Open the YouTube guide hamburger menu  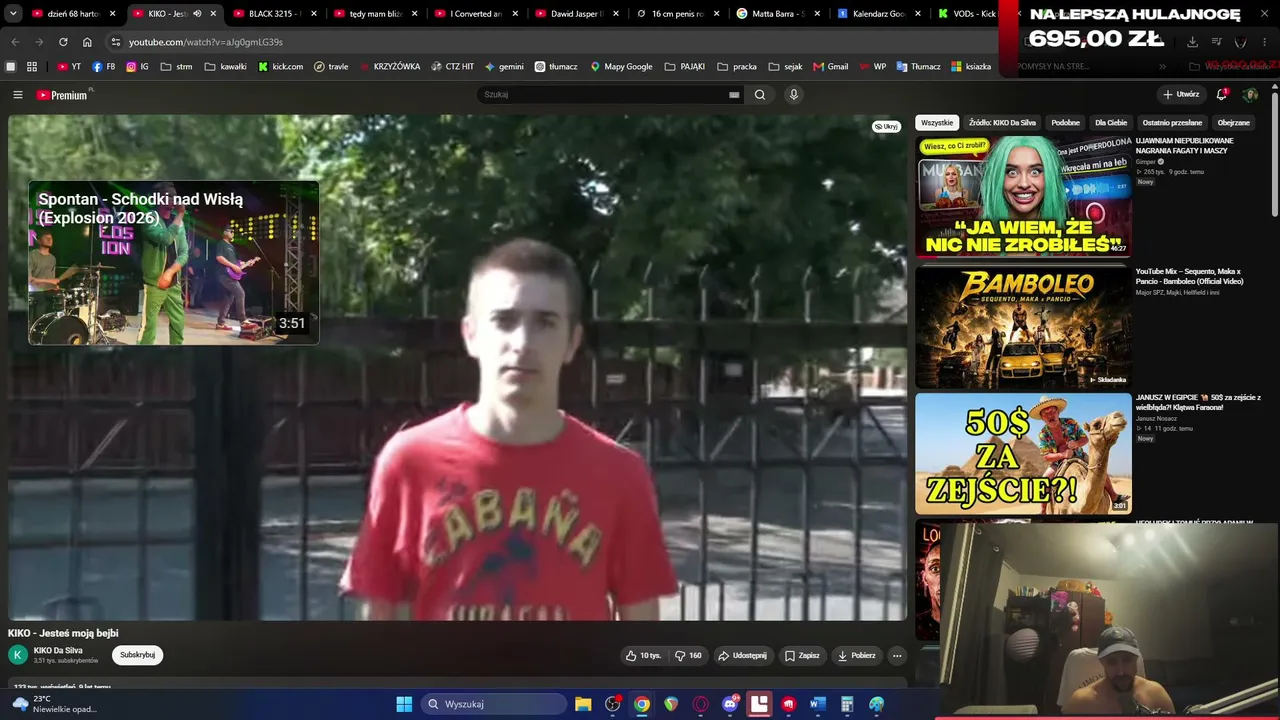click(x=17, y=95)
